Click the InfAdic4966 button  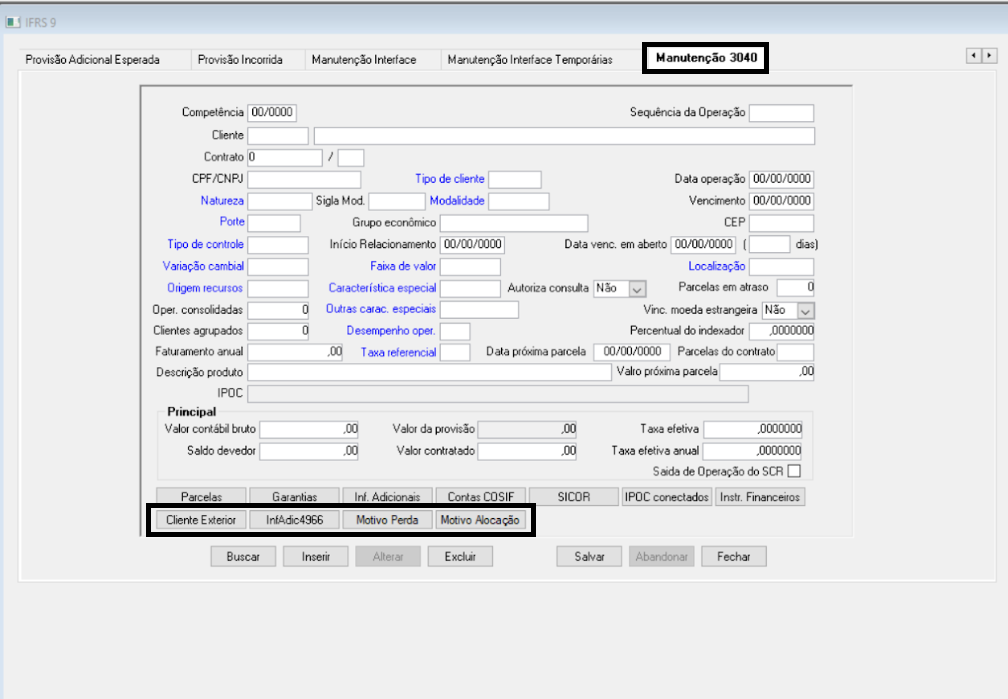click(294, 520)
